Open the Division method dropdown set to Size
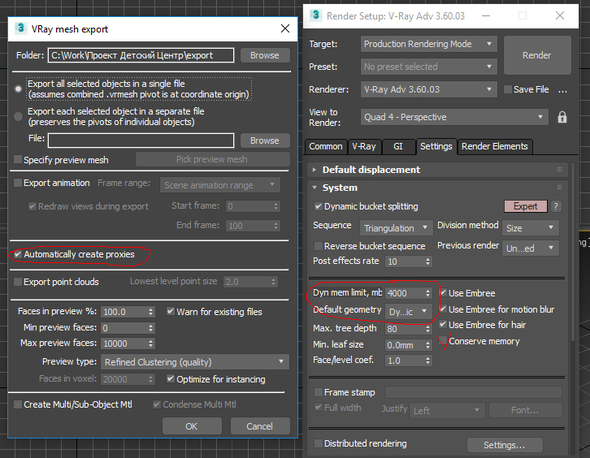The width and height of the screenshot is (590, 458). [531, 228]
